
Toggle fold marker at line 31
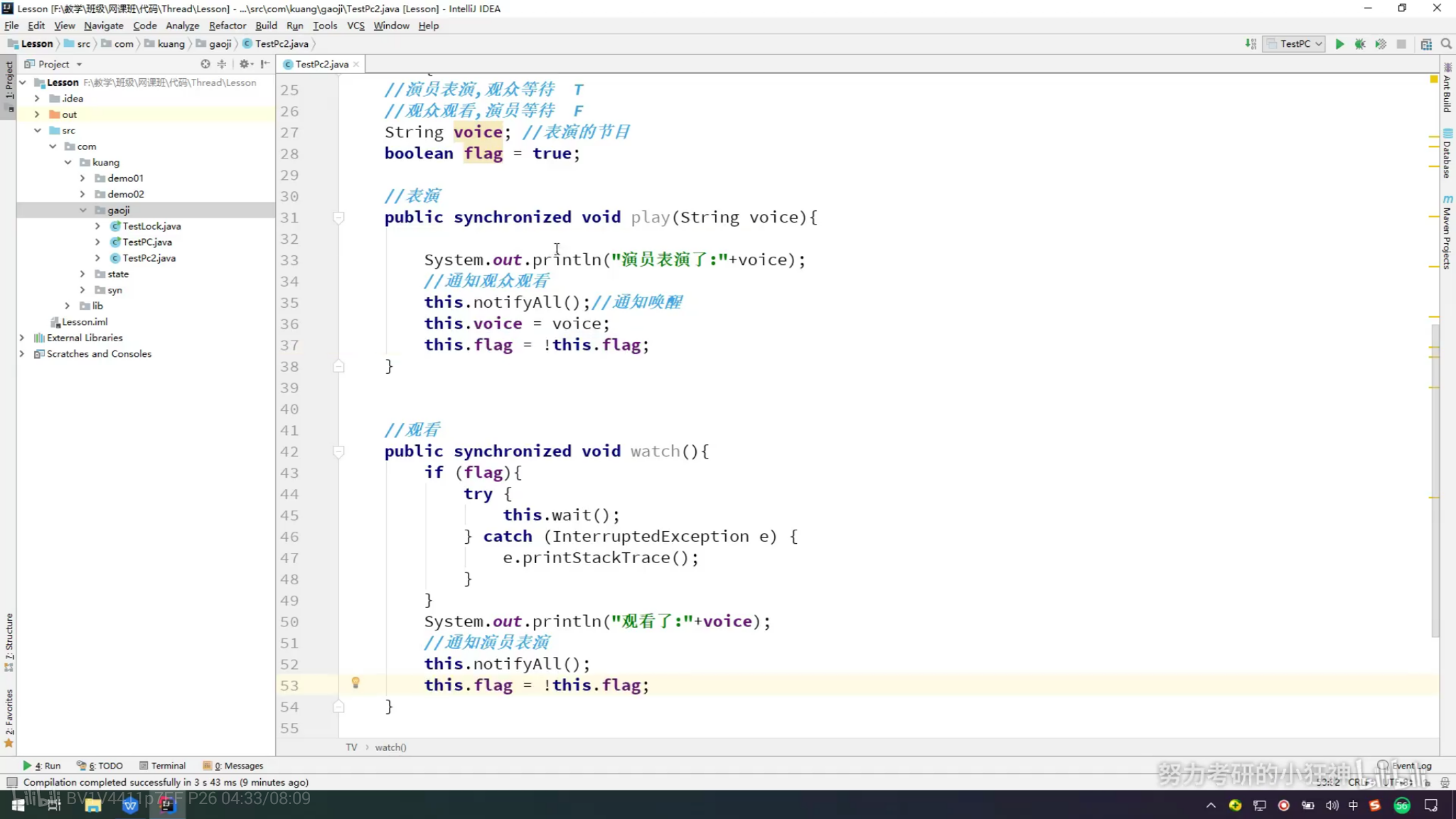pyautogui.click(x=339, y=218)
